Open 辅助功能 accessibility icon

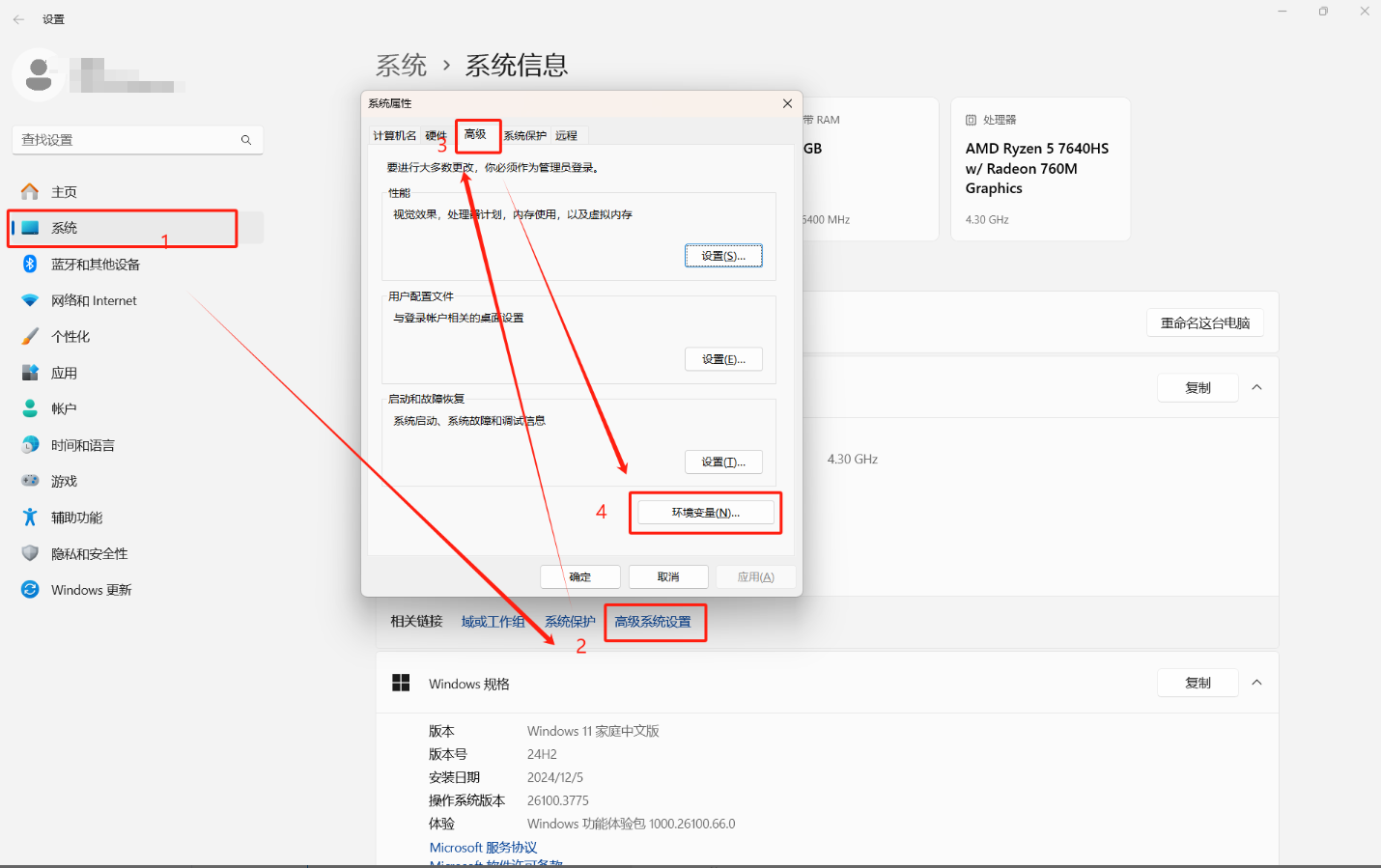point(30,518)
